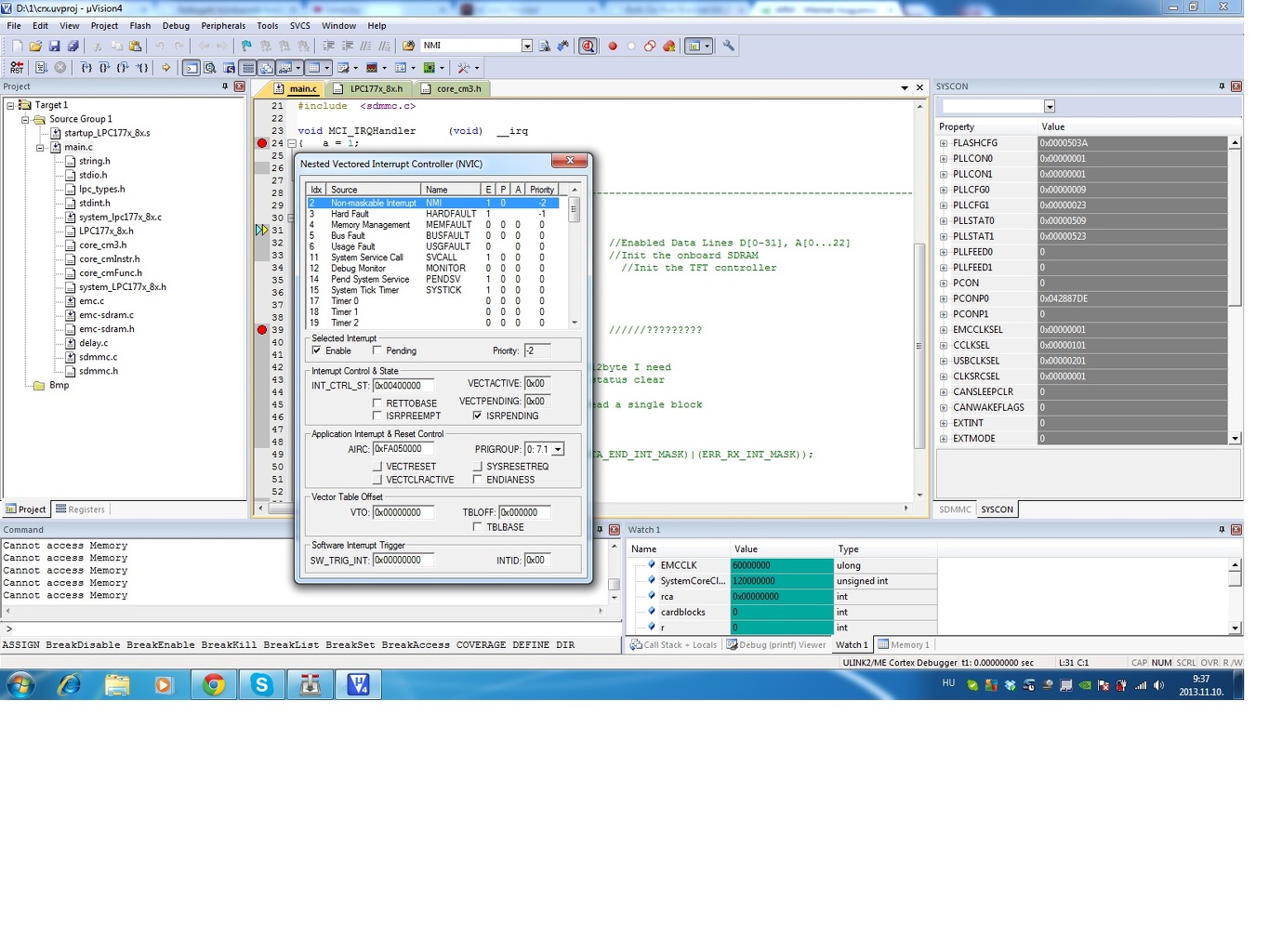This screenshot has height=952, width=1269.
Task: Click the Run debug toolbar icon
Action: tap(41, 68)
